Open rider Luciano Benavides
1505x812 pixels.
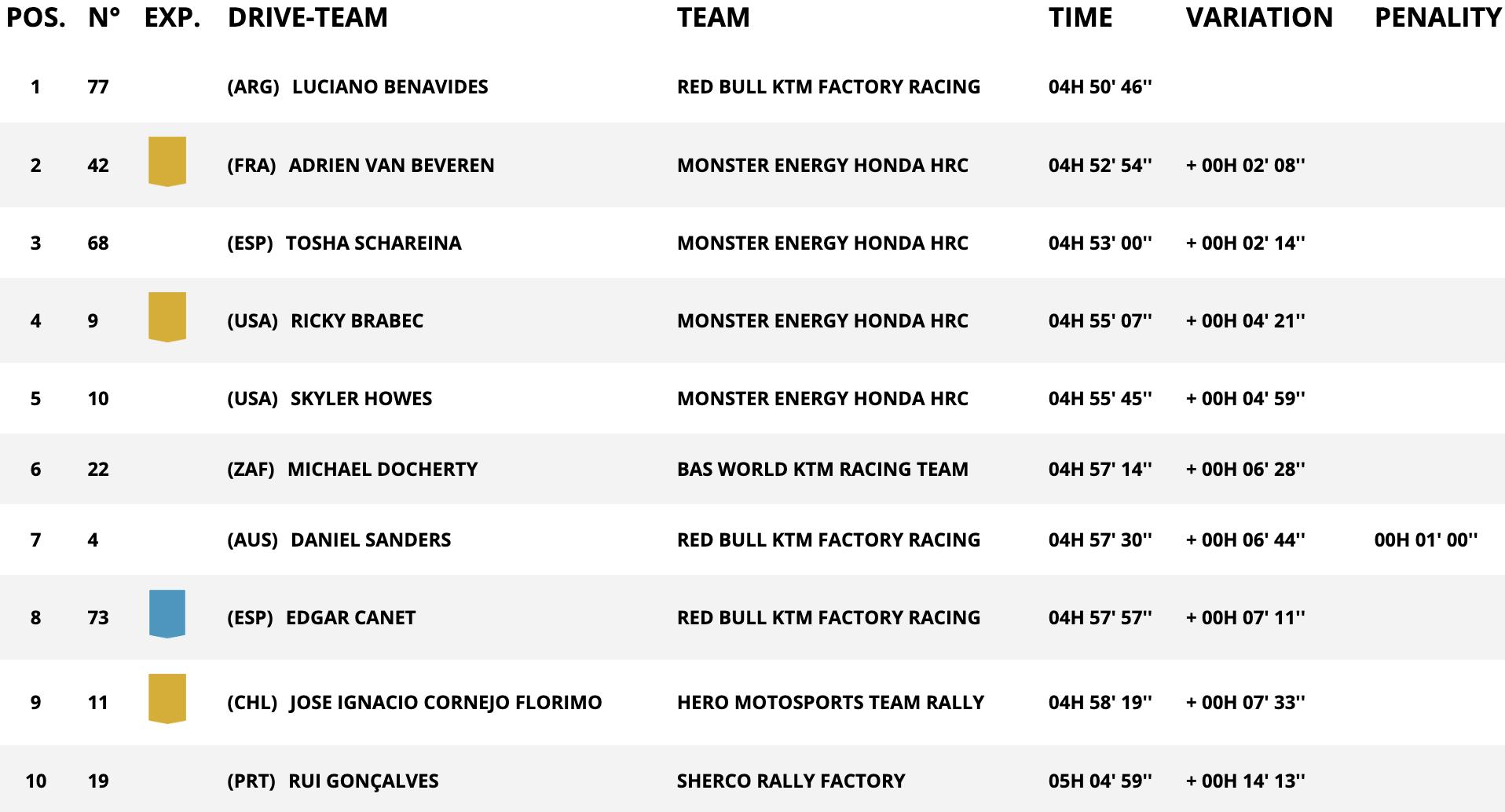pyautogui.click(x=390, y=87)
